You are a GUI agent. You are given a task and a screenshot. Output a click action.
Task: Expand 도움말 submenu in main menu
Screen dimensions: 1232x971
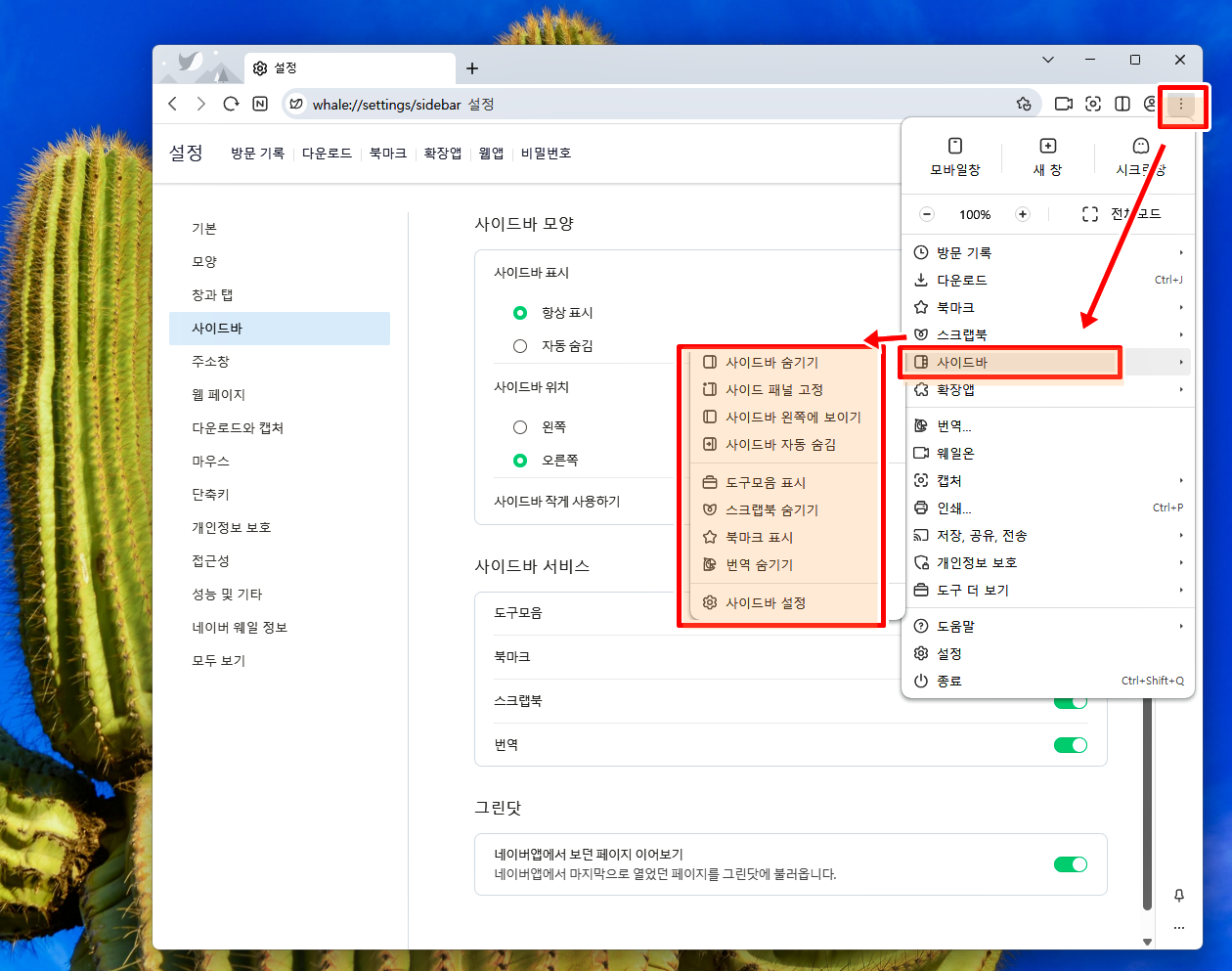point(1048,626)
